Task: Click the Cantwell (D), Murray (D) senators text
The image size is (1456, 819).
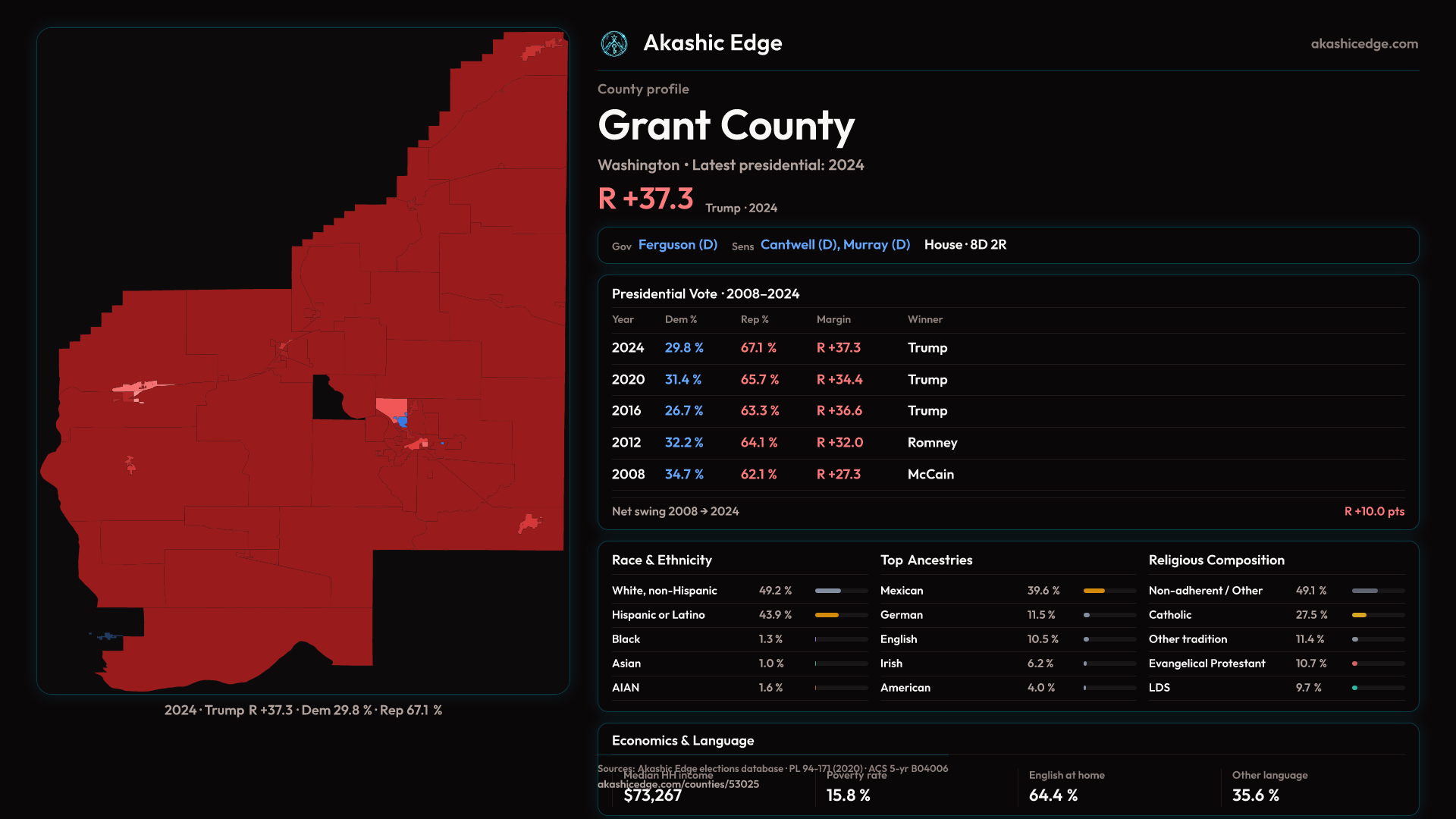Action: 835,245
